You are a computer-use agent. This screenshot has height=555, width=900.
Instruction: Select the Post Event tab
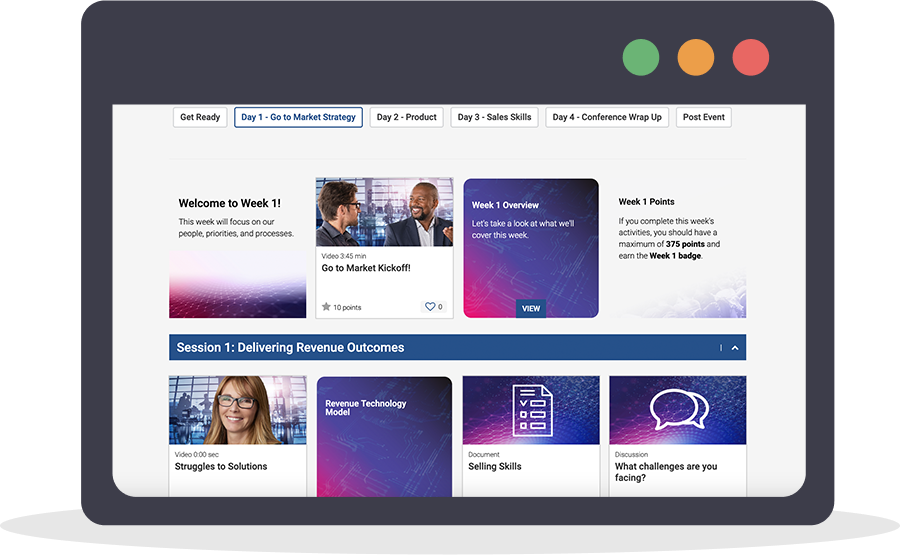[703, 118]
